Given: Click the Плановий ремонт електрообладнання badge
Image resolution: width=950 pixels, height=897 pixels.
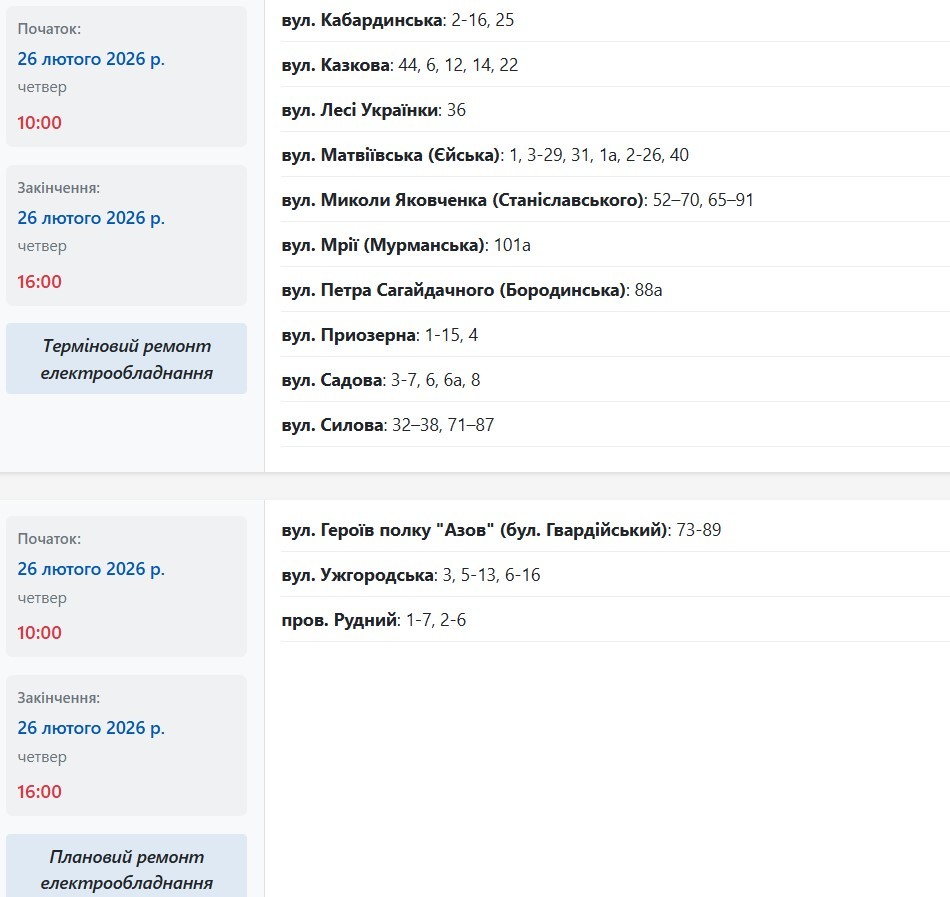Looking at the screenshot, I should tap(127, 870).
